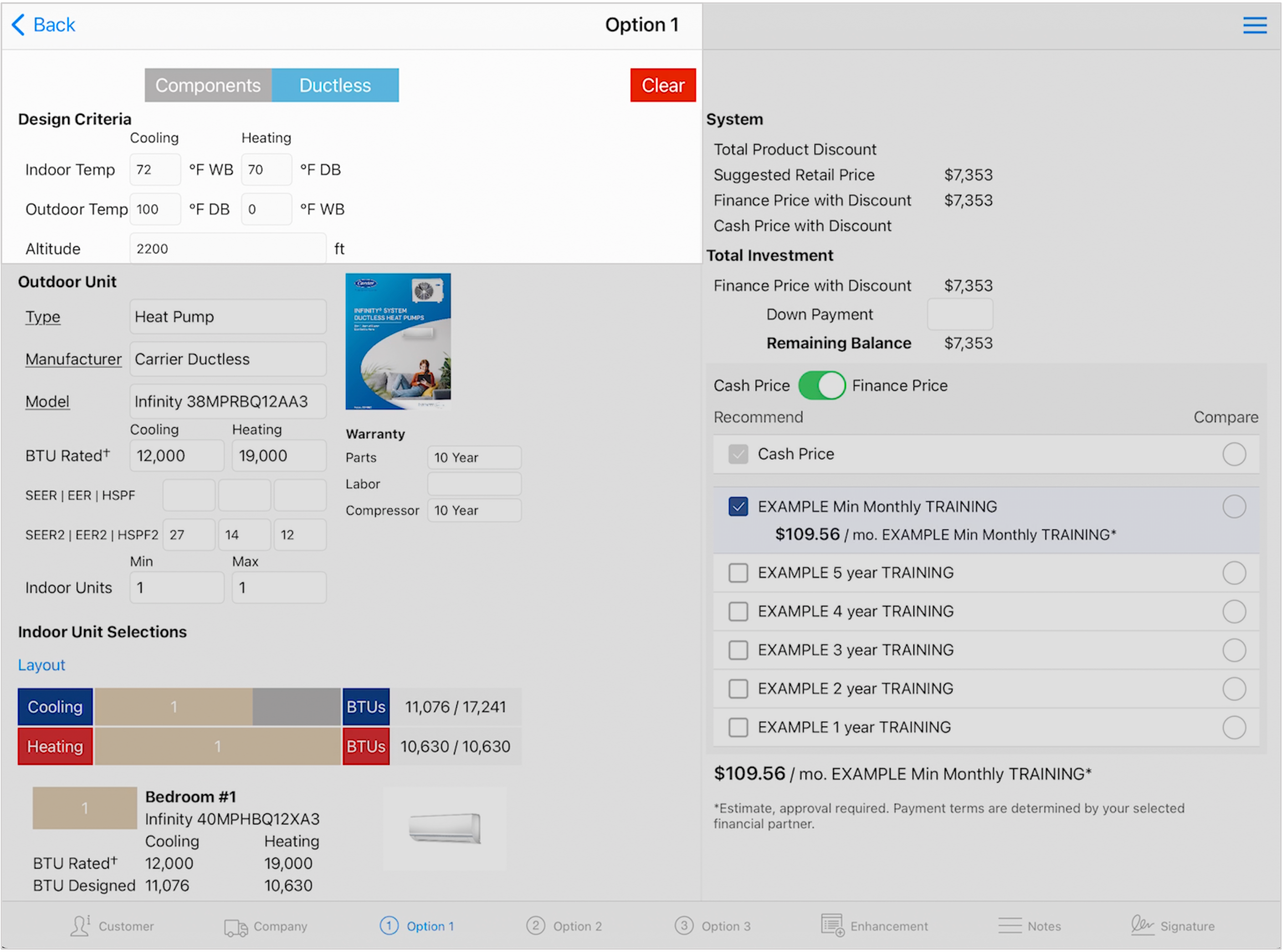Viewport: 1282px width, 952px height.
Task: Open the Carrier Infinity brochure thumbnail
Action: 398,341
